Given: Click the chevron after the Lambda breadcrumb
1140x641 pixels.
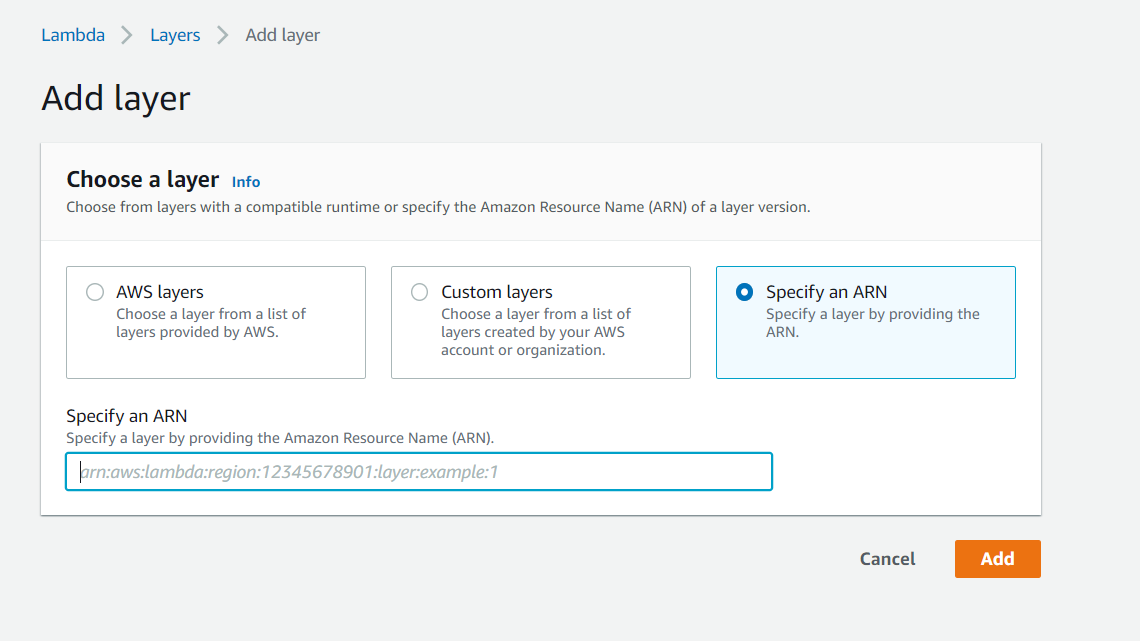Looking at the screenshot, I should [127, 35].
